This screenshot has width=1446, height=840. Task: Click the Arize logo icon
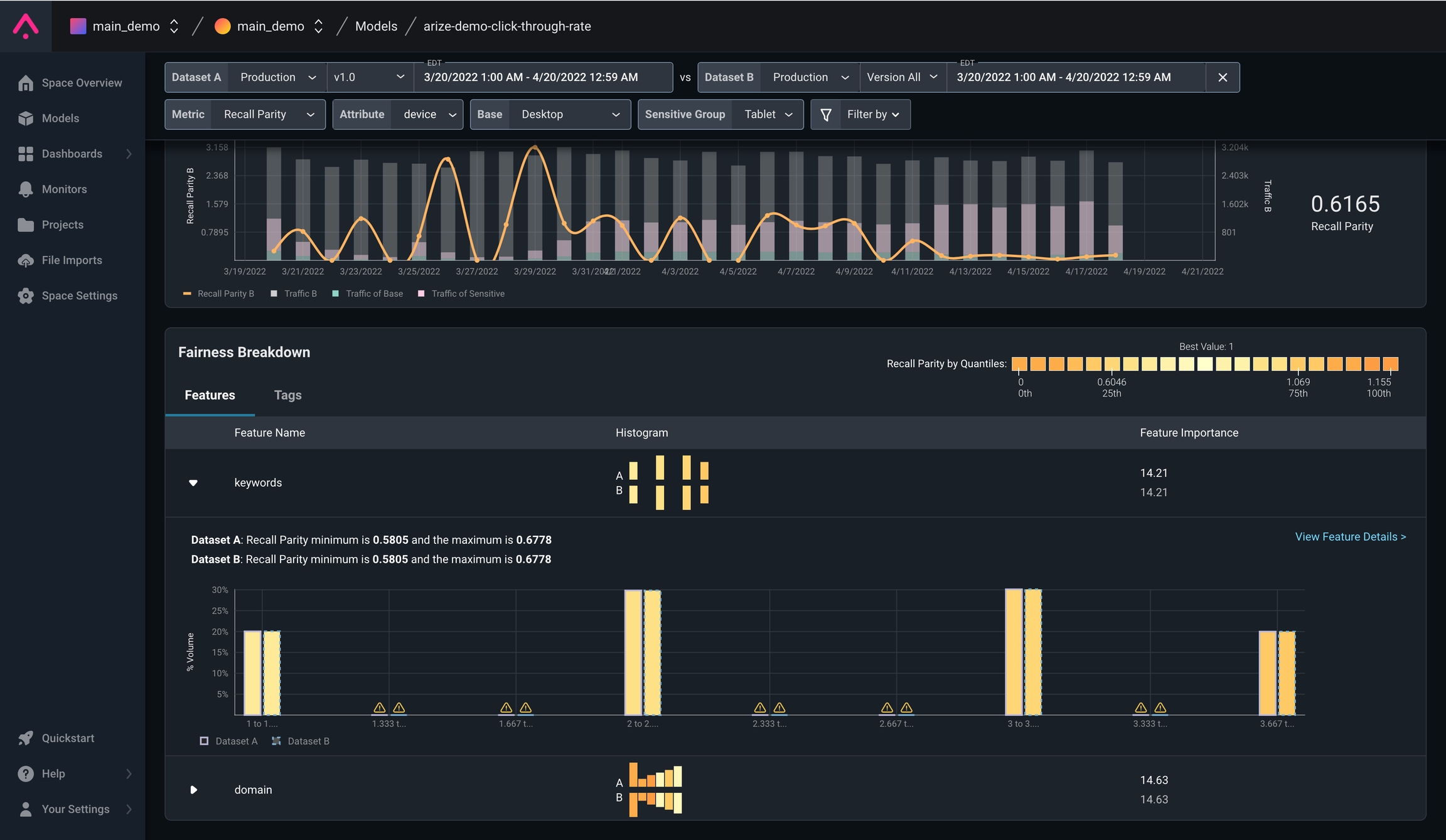click(26, 26)
